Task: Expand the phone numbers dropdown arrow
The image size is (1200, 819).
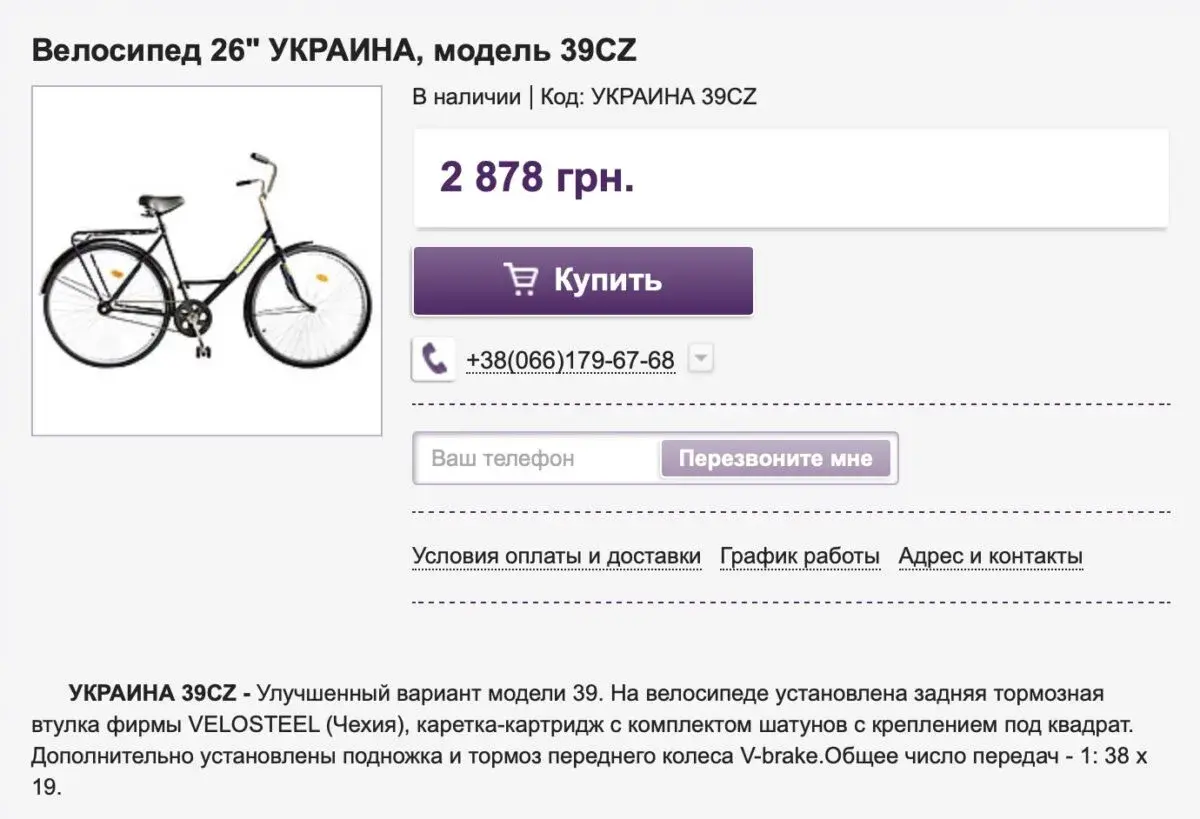Action: click(x=701, y=359)
